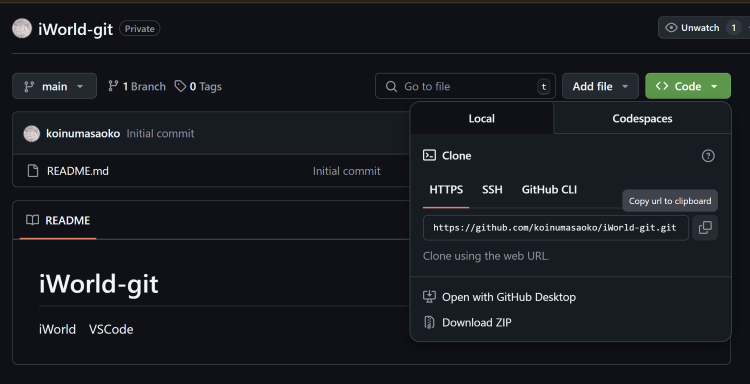Click the Download ZIP archive icon

[x=429, y=322]
